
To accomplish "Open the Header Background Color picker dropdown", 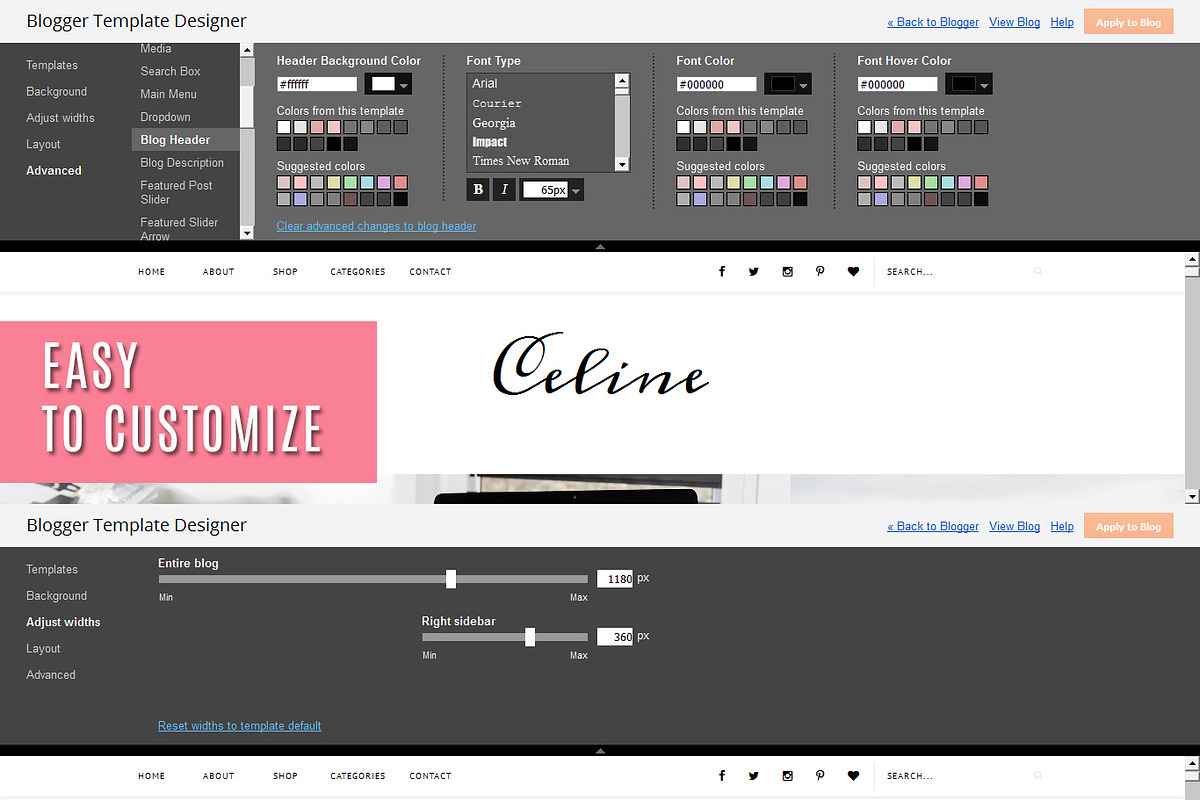I will (390, 84).
